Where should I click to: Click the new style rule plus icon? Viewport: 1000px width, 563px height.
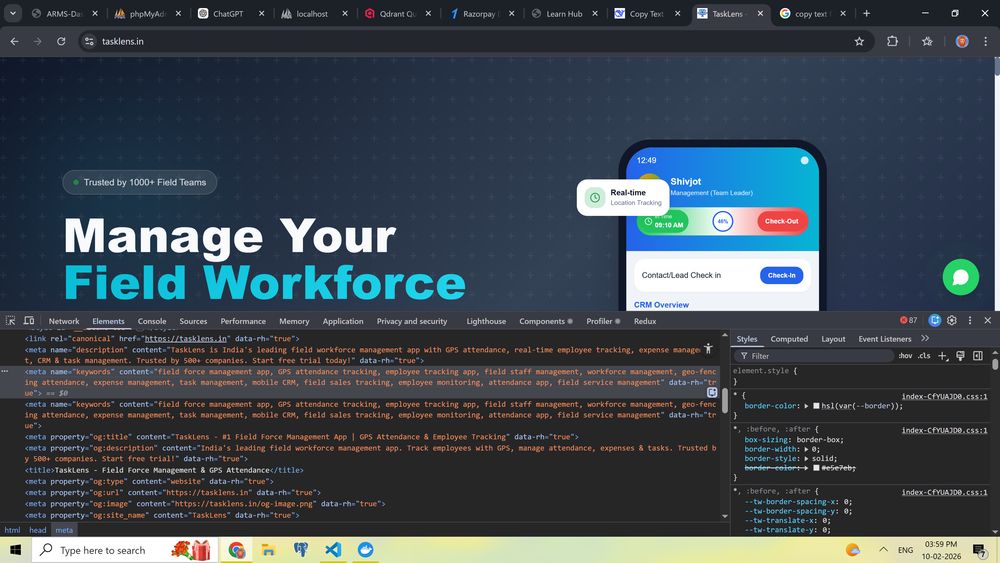942,356
